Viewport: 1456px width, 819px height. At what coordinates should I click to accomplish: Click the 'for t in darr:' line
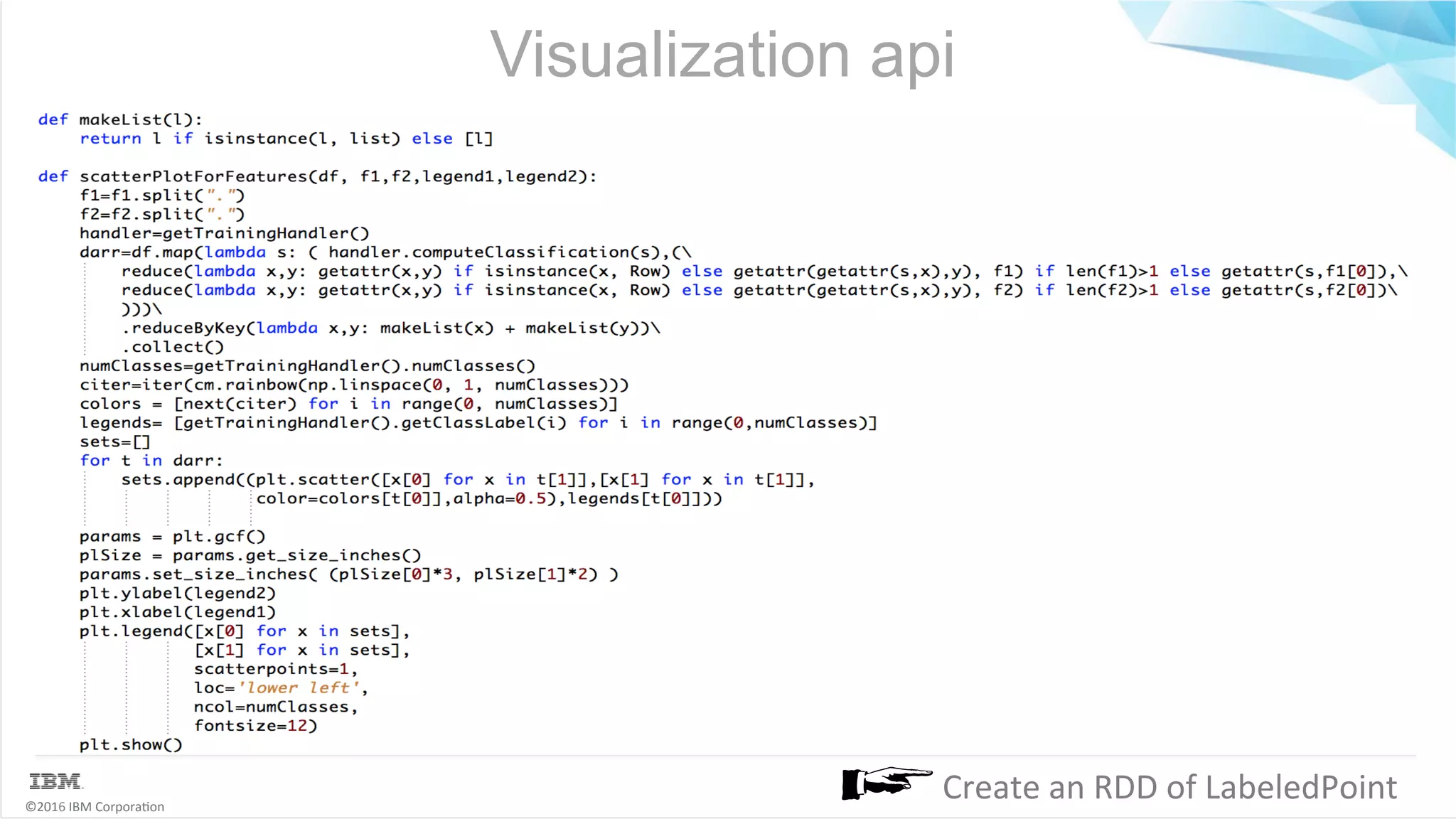(x=151, y=461)
